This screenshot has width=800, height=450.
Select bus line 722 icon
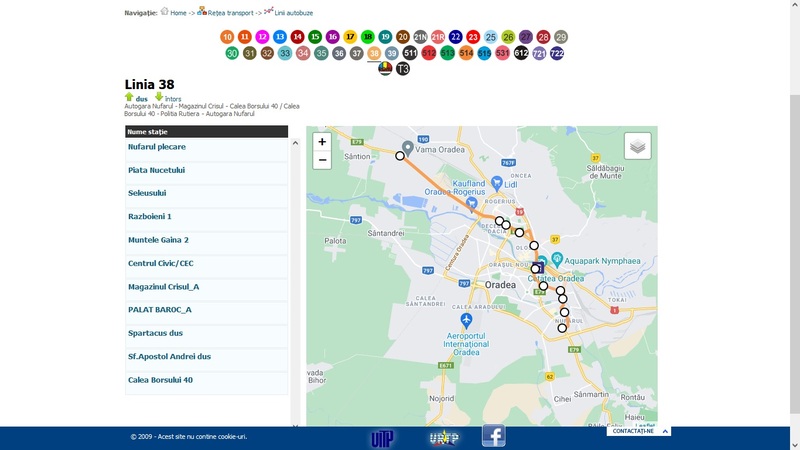coord(557,53)
